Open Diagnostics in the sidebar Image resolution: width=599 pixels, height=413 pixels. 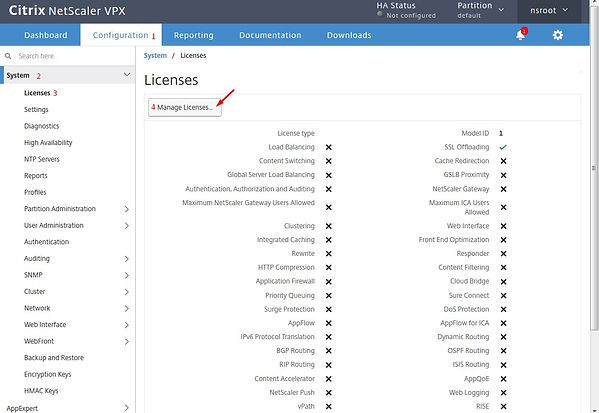coord(42,126)
